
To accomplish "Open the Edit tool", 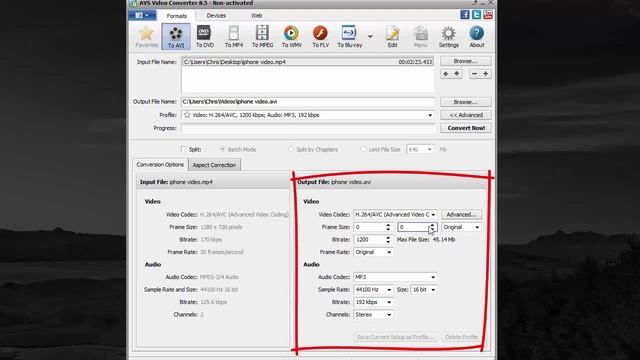I will coord(392,37).
